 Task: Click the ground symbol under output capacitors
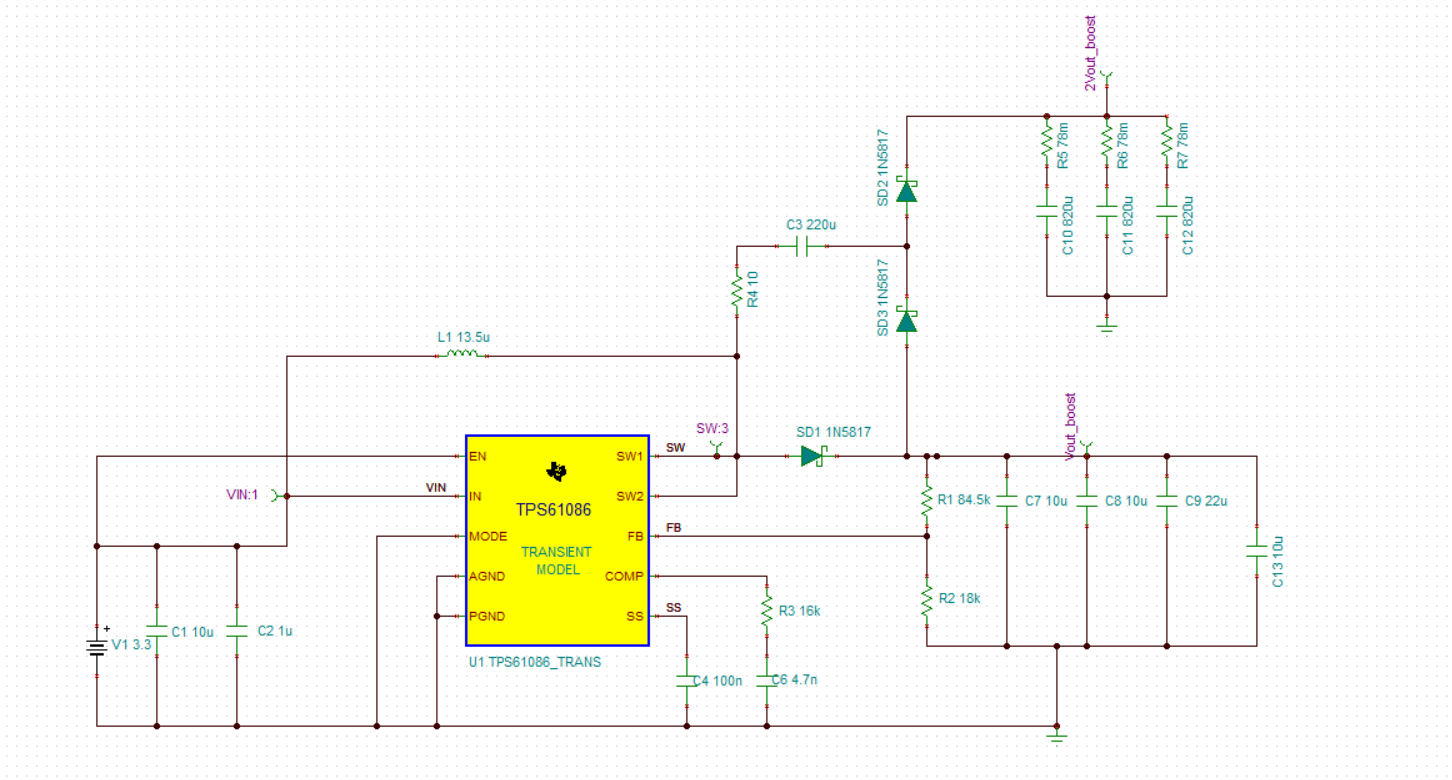(x=1057, y=737)
